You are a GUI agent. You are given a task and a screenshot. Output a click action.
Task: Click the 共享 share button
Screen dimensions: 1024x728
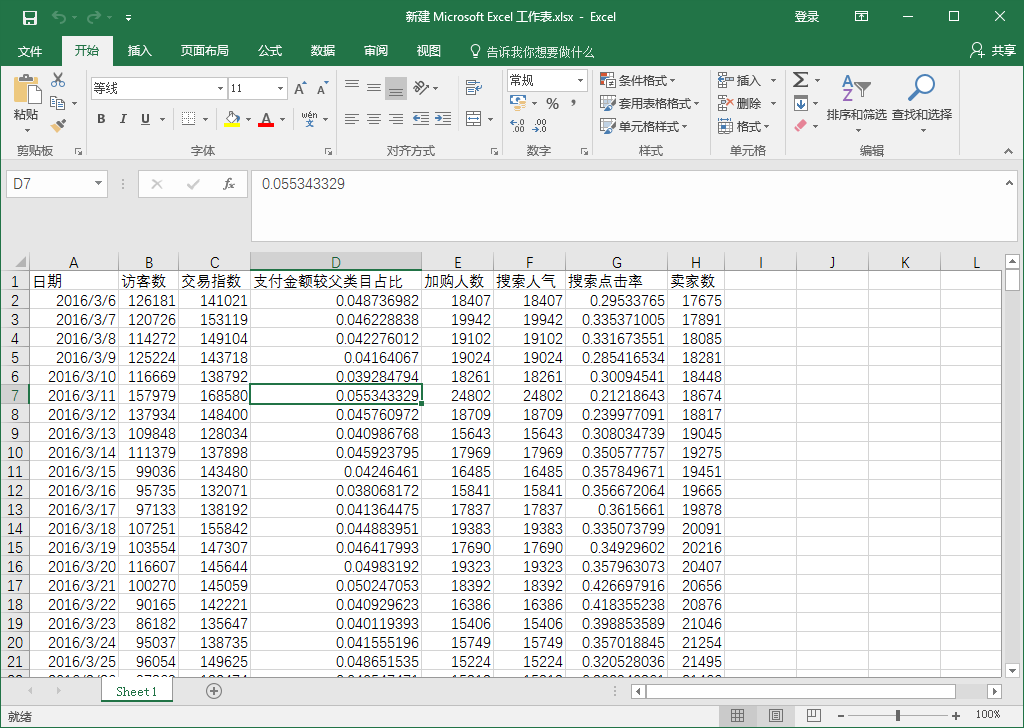click(993, 51)
